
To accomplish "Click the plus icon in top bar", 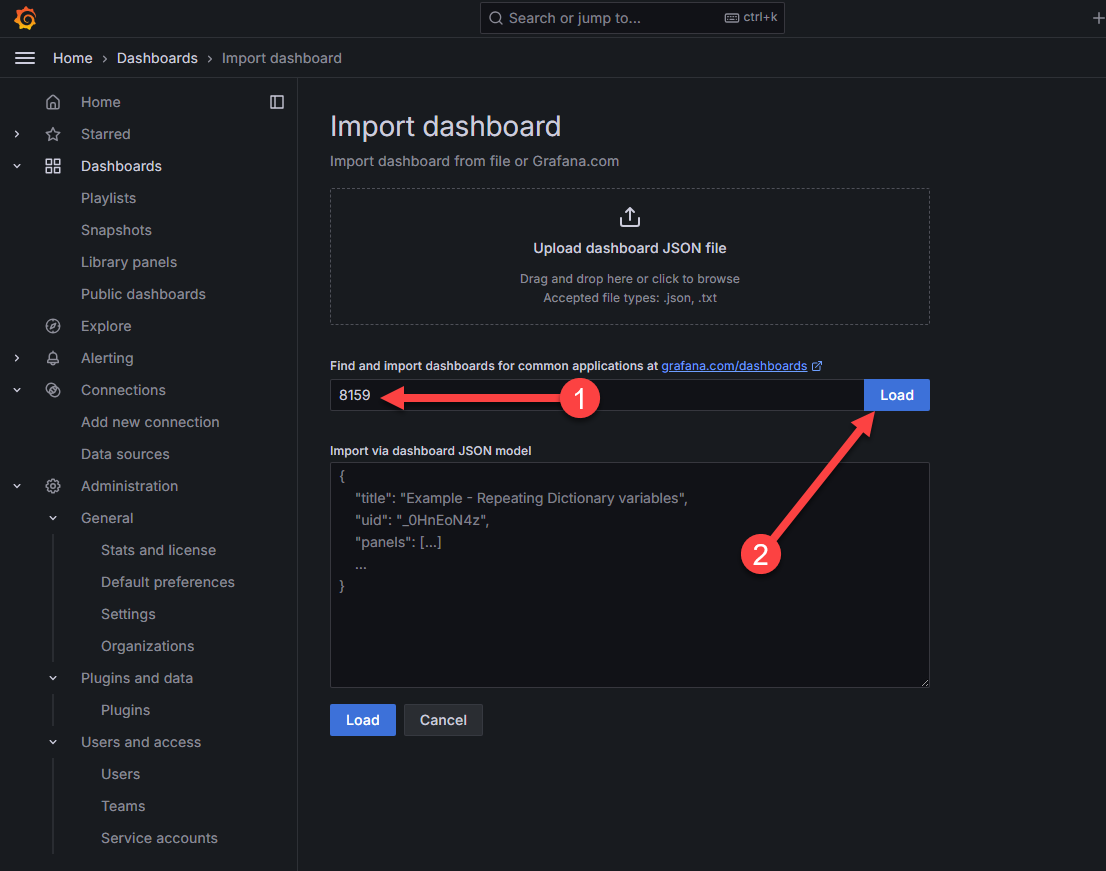I will (x=1098, y=18).
